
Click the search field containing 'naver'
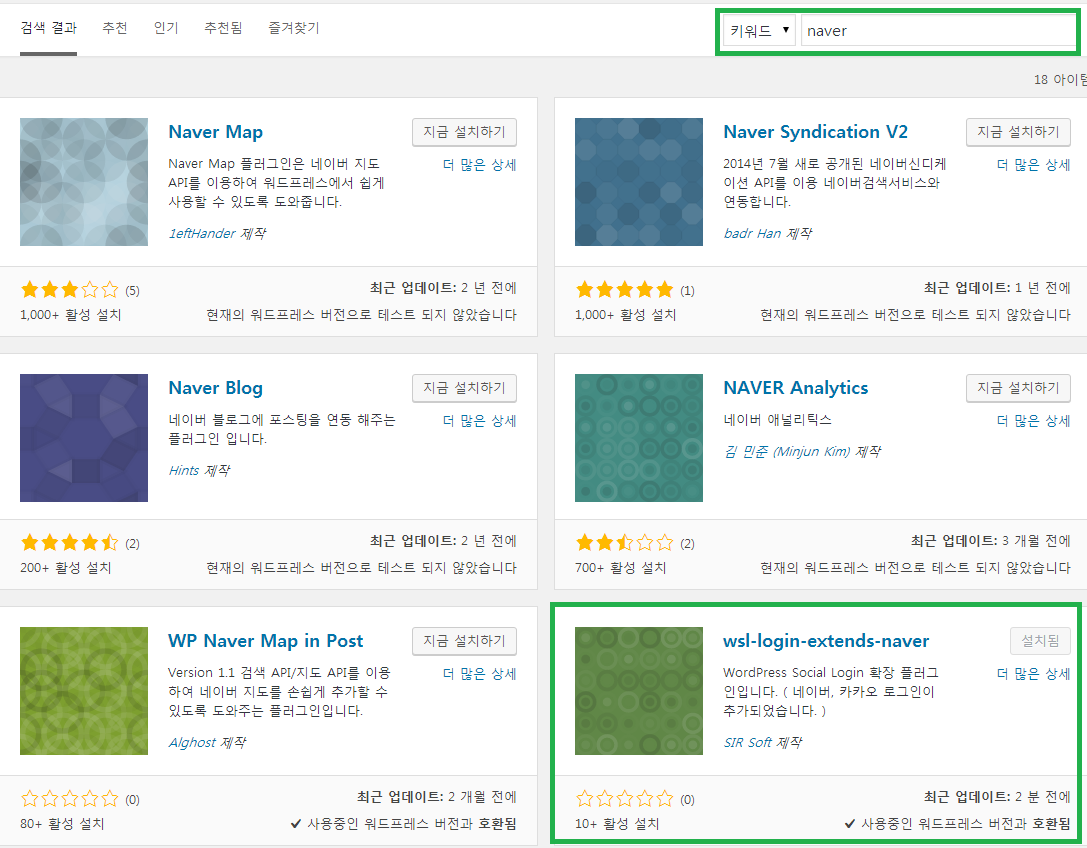click(937, 31)
